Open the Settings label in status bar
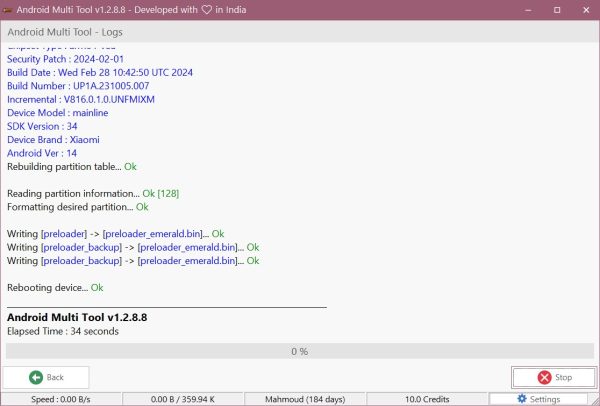The height and width of the screenshot is (406, 600). point(545,399)
